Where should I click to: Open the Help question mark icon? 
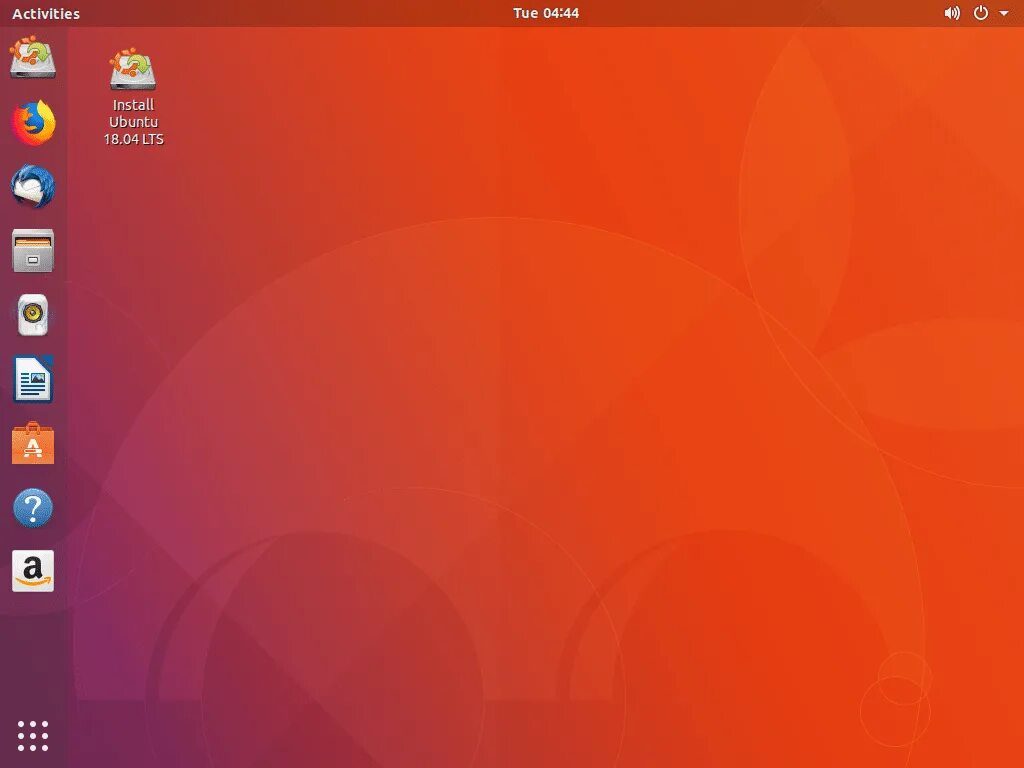(33, 507)
